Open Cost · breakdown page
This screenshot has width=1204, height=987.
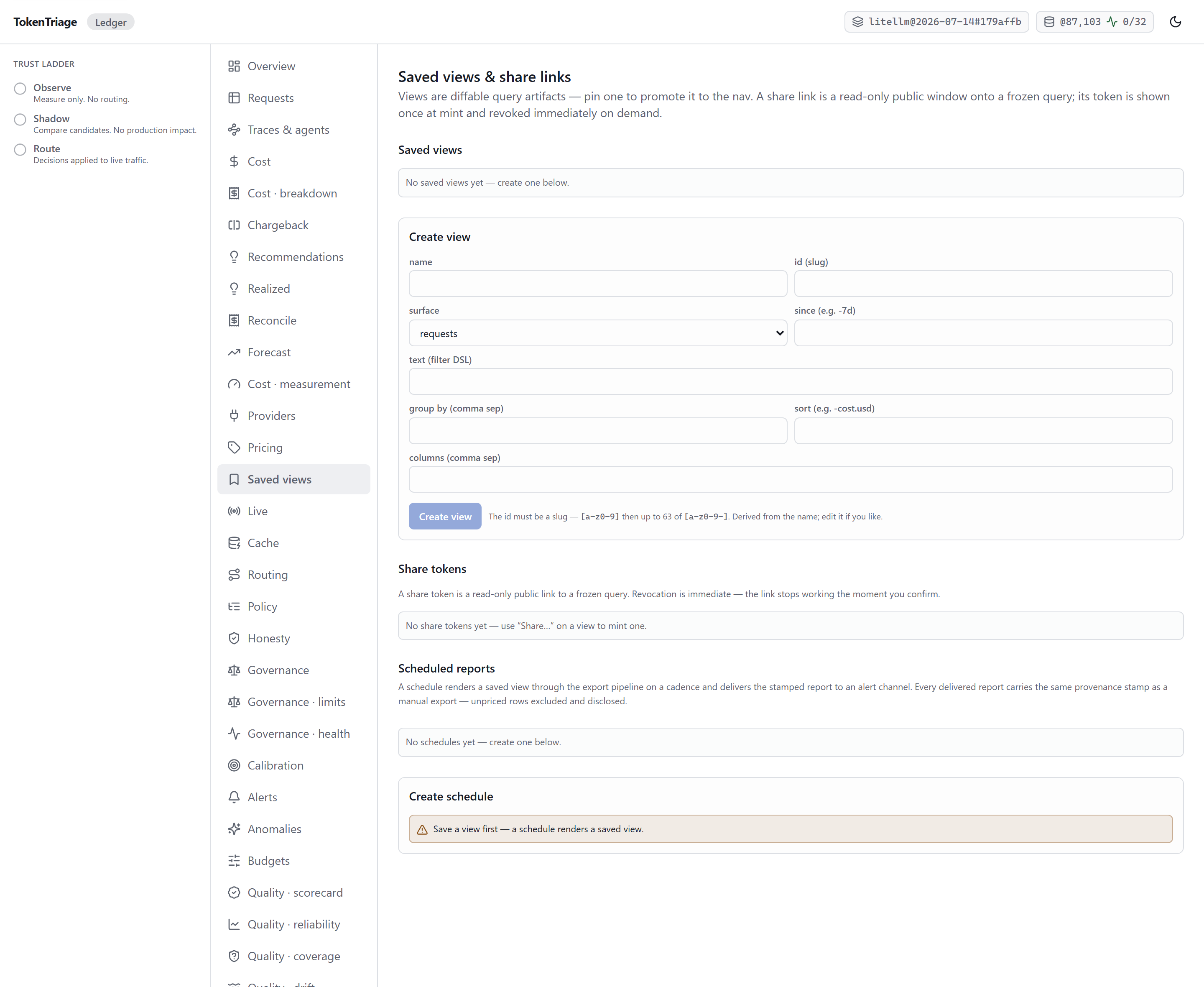click(294, 193)
